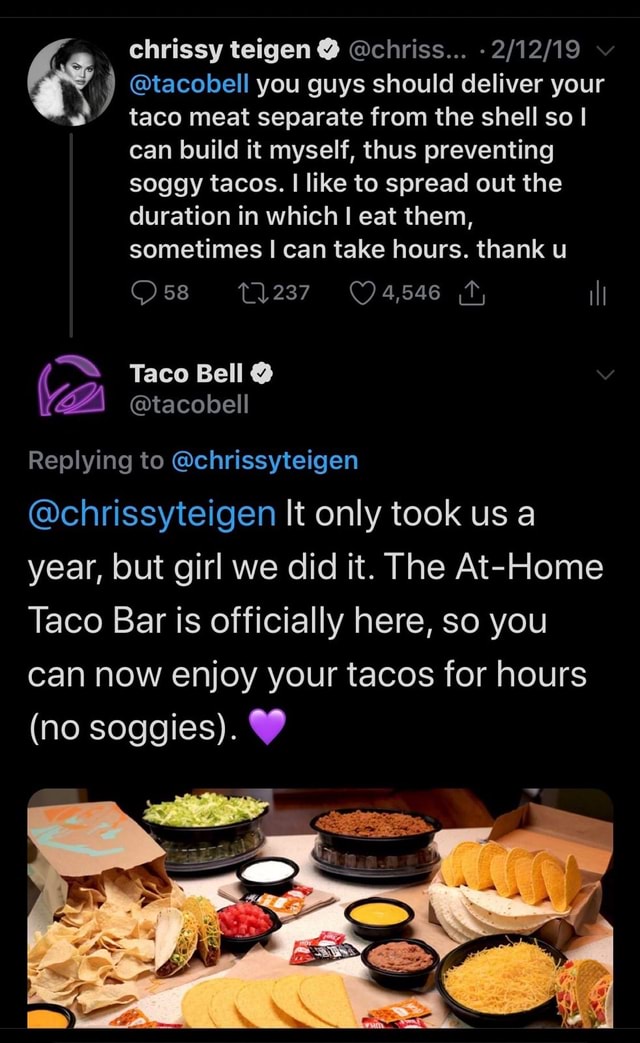Image resolution: width=640 pixels, height=1043 pixels.
Task: Open the At-Home Taco Bar photo
Action: [x=320, y=910]
